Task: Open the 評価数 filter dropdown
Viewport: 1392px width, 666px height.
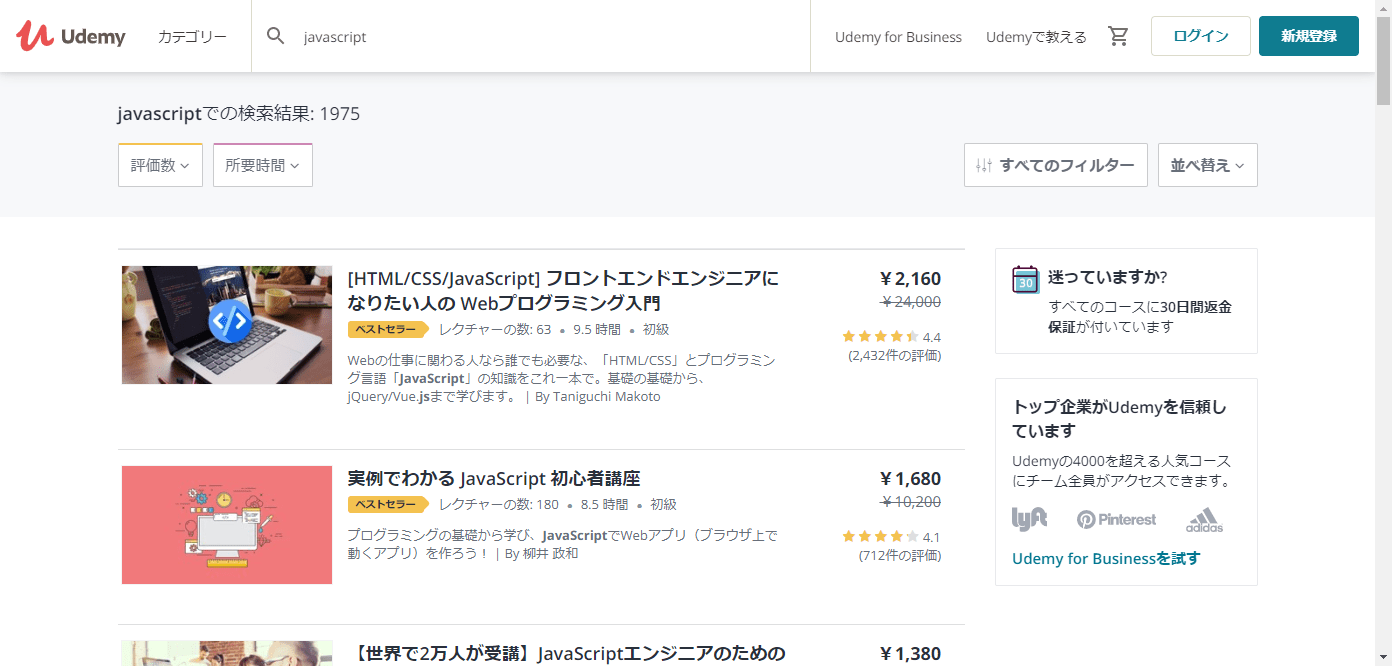Action: (x=160, y=164)
